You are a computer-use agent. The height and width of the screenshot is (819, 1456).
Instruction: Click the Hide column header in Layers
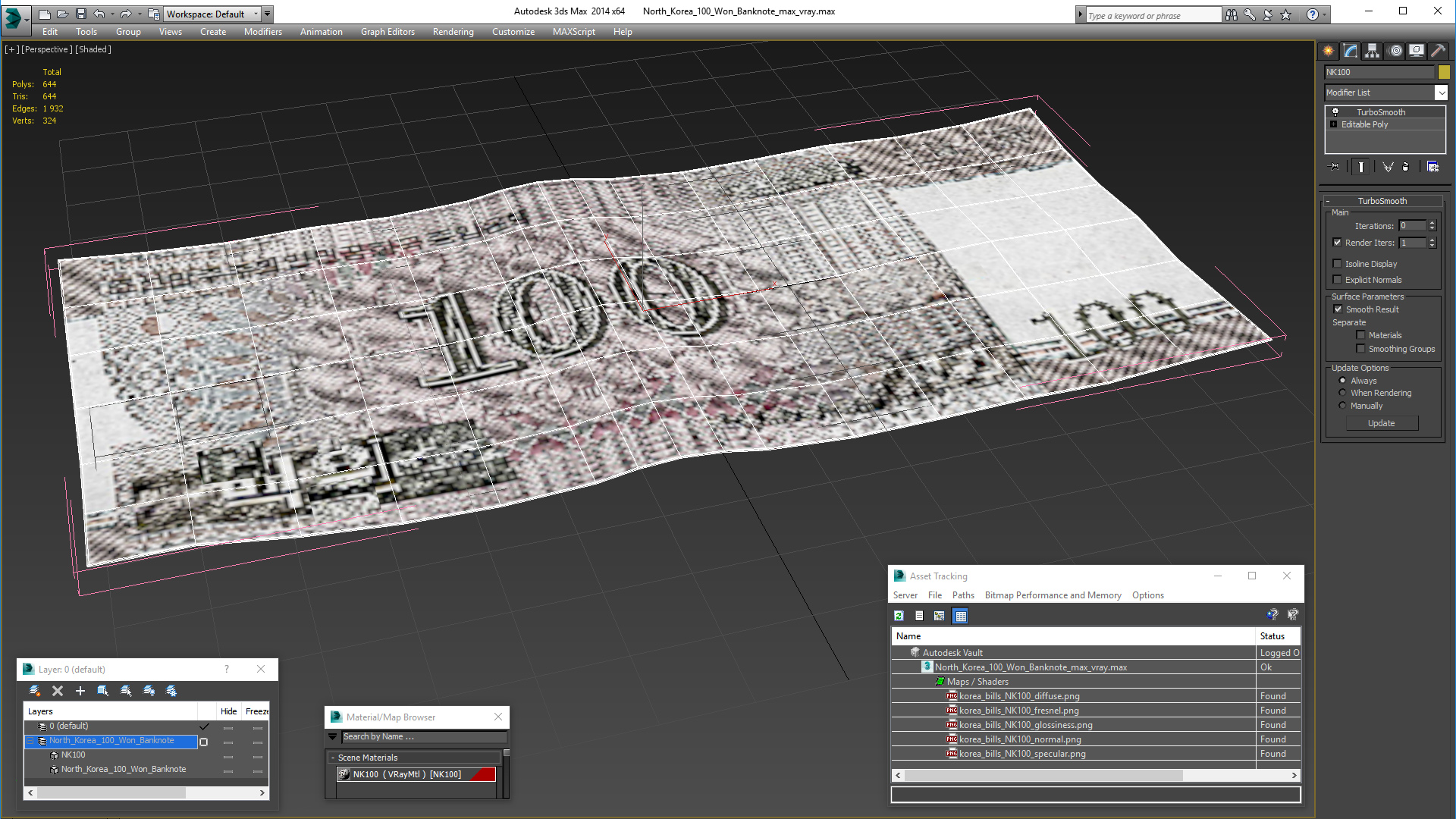coord(228,711)
